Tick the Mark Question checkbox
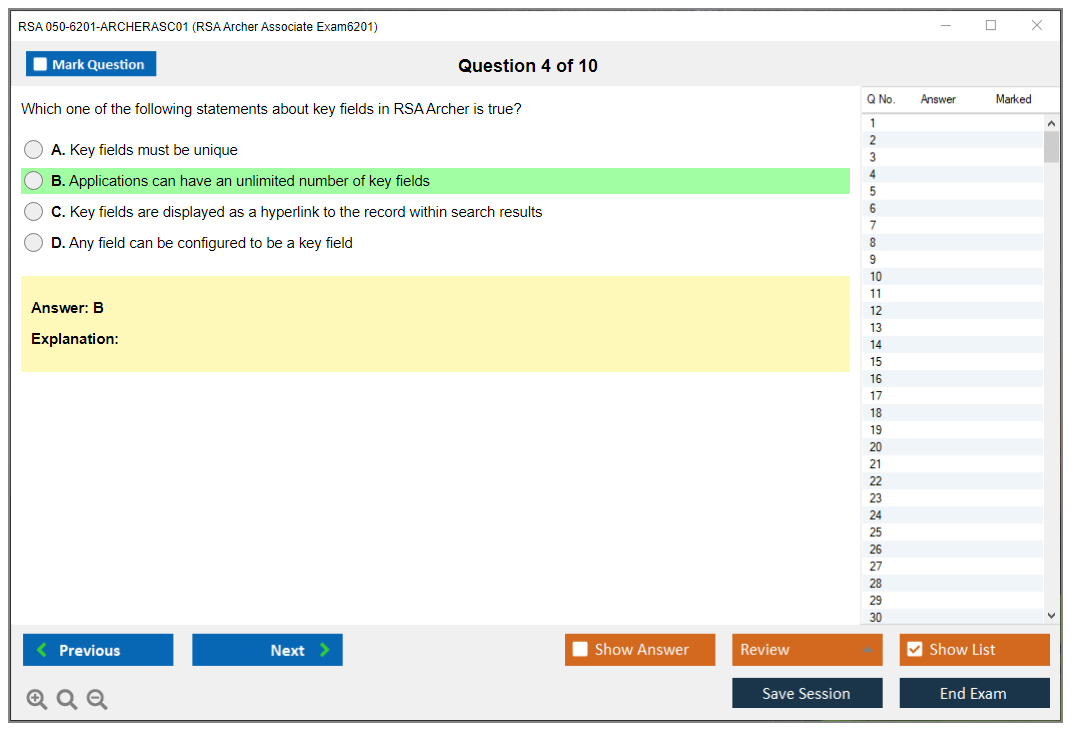Viewport: 1075px width, 735px height. (x=41, y=64)
